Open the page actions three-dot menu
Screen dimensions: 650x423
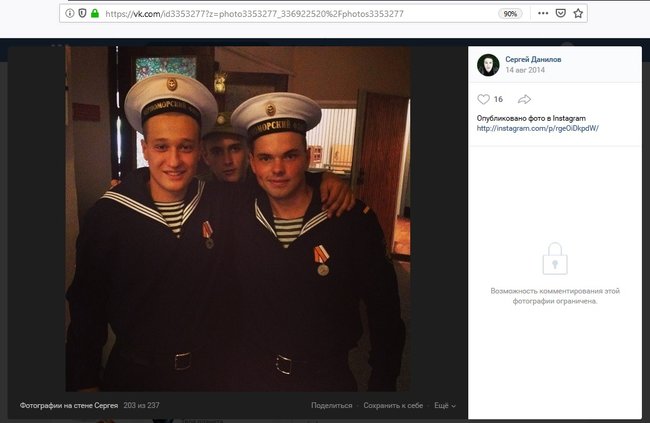543,13
